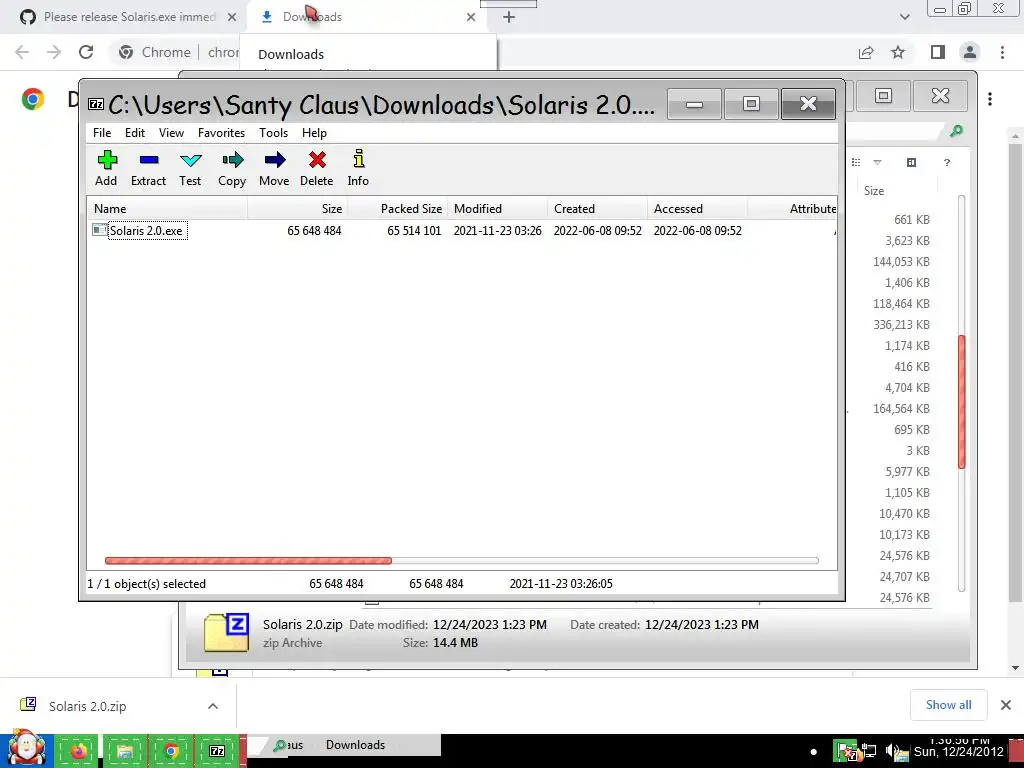
Task: Open the View menu in 7-Zip
Action: 171,133
